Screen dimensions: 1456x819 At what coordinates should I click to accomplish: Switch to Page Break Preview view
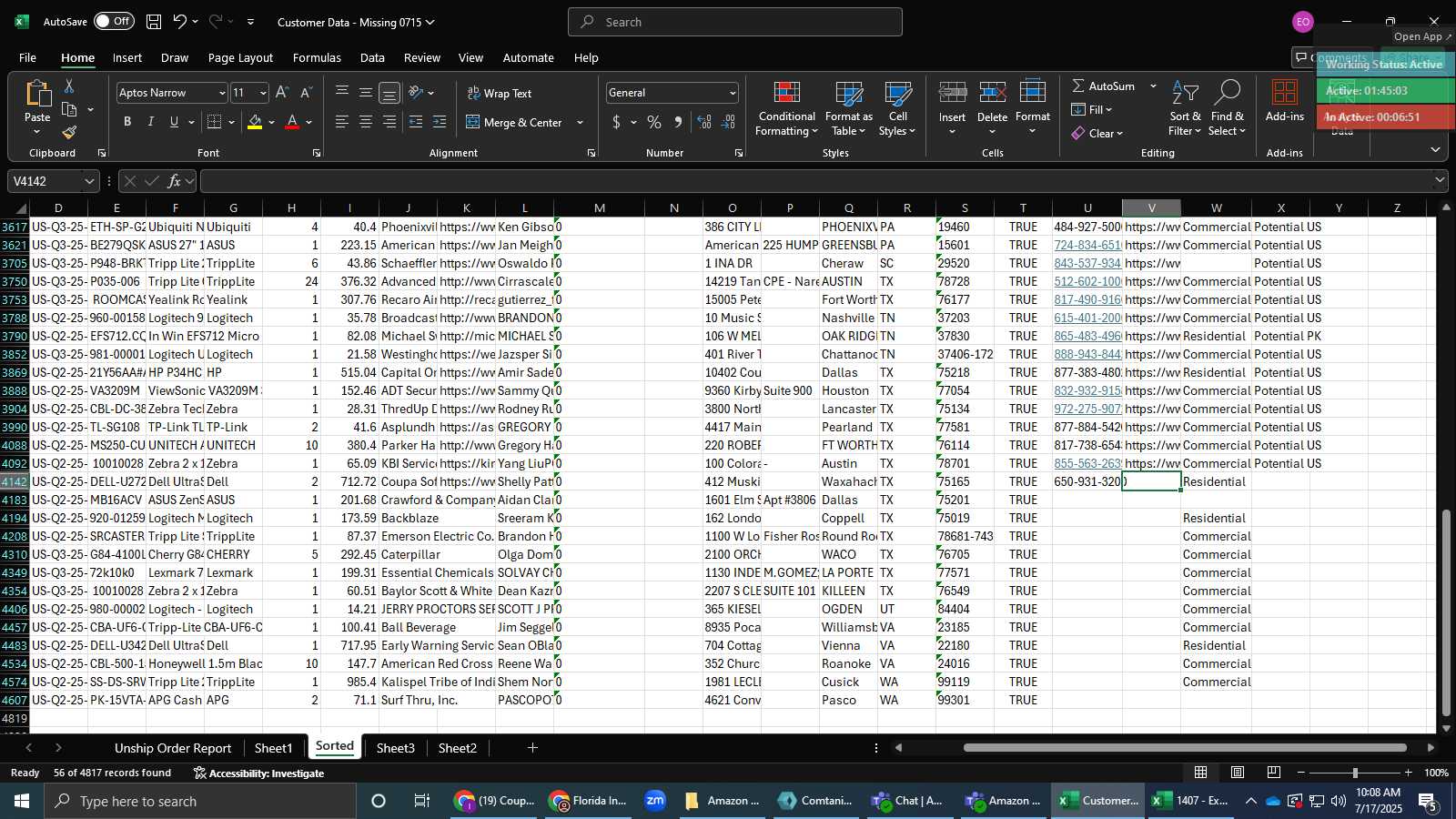[x=1274, y=773]
